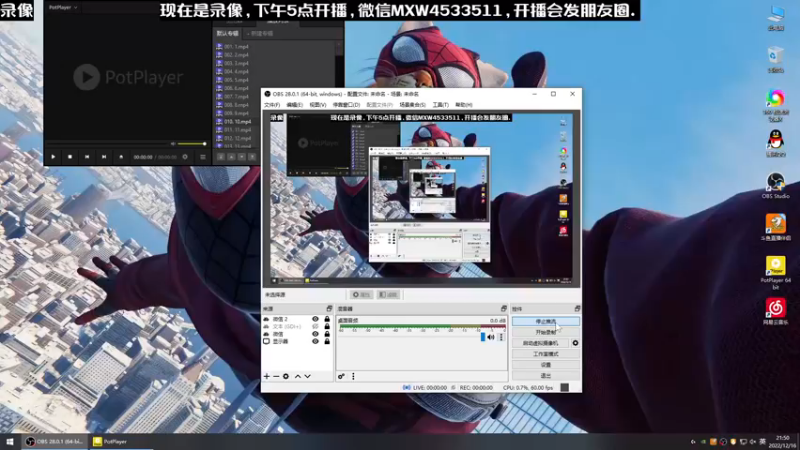Viewport: 800px width, 450px height.
Task: Open the QQ penguin desktop icon
Action: [776, 143]
